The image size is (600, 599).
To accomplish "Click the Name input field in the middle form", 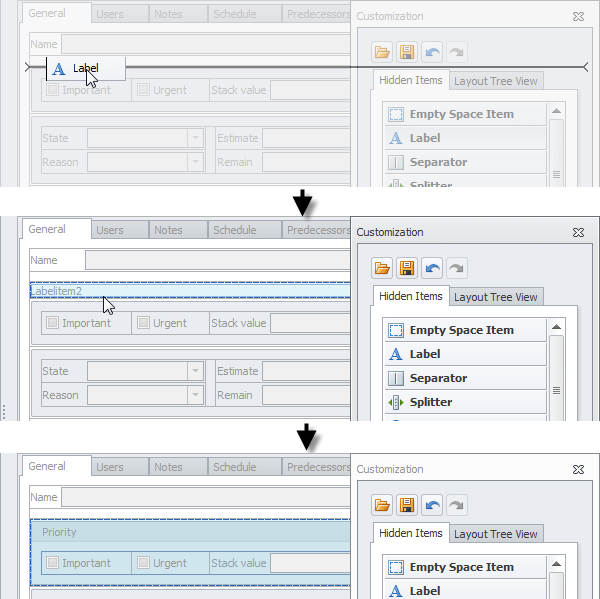I will (215, 260).
